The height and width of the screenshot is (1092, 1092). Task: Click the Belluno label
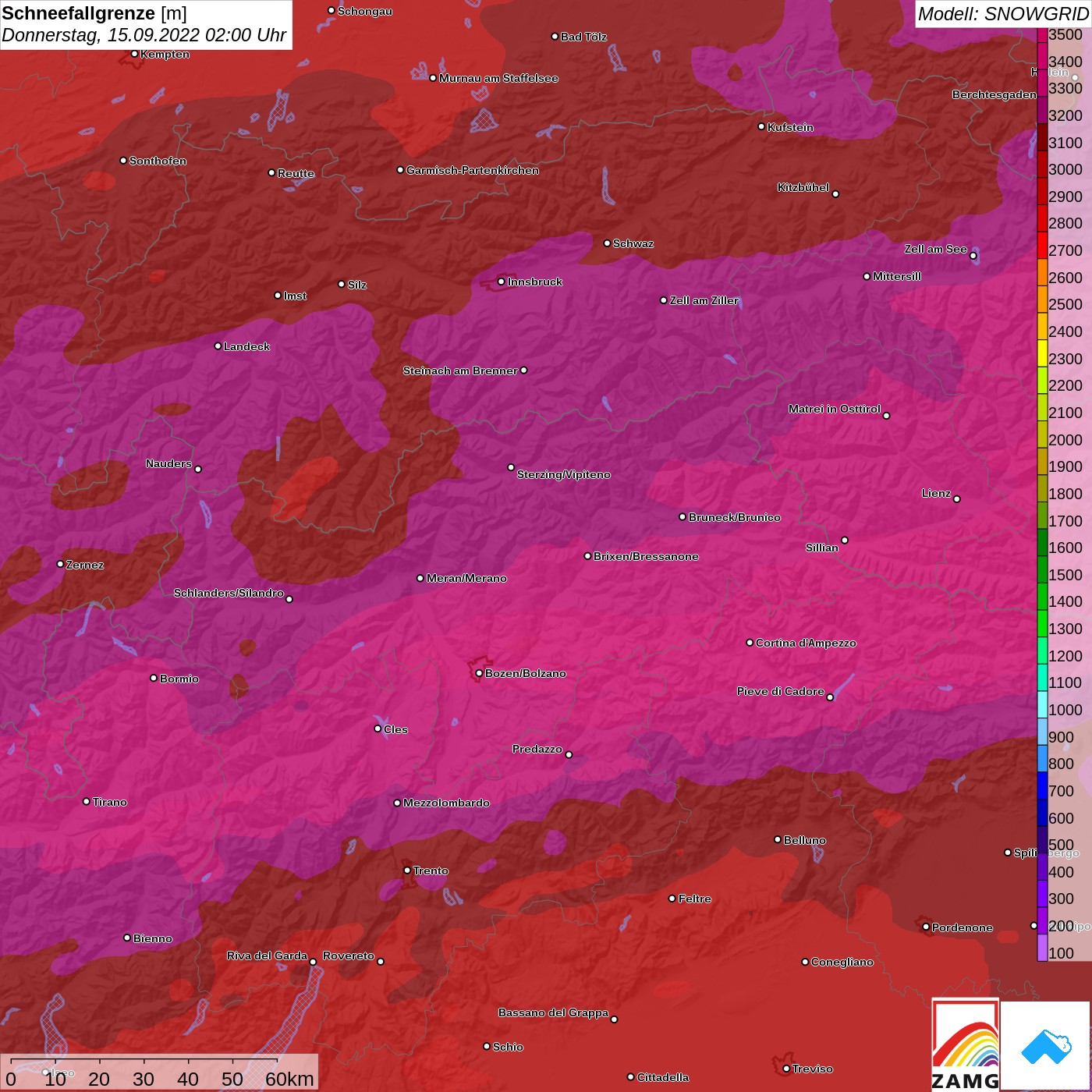tap(804, 840)
